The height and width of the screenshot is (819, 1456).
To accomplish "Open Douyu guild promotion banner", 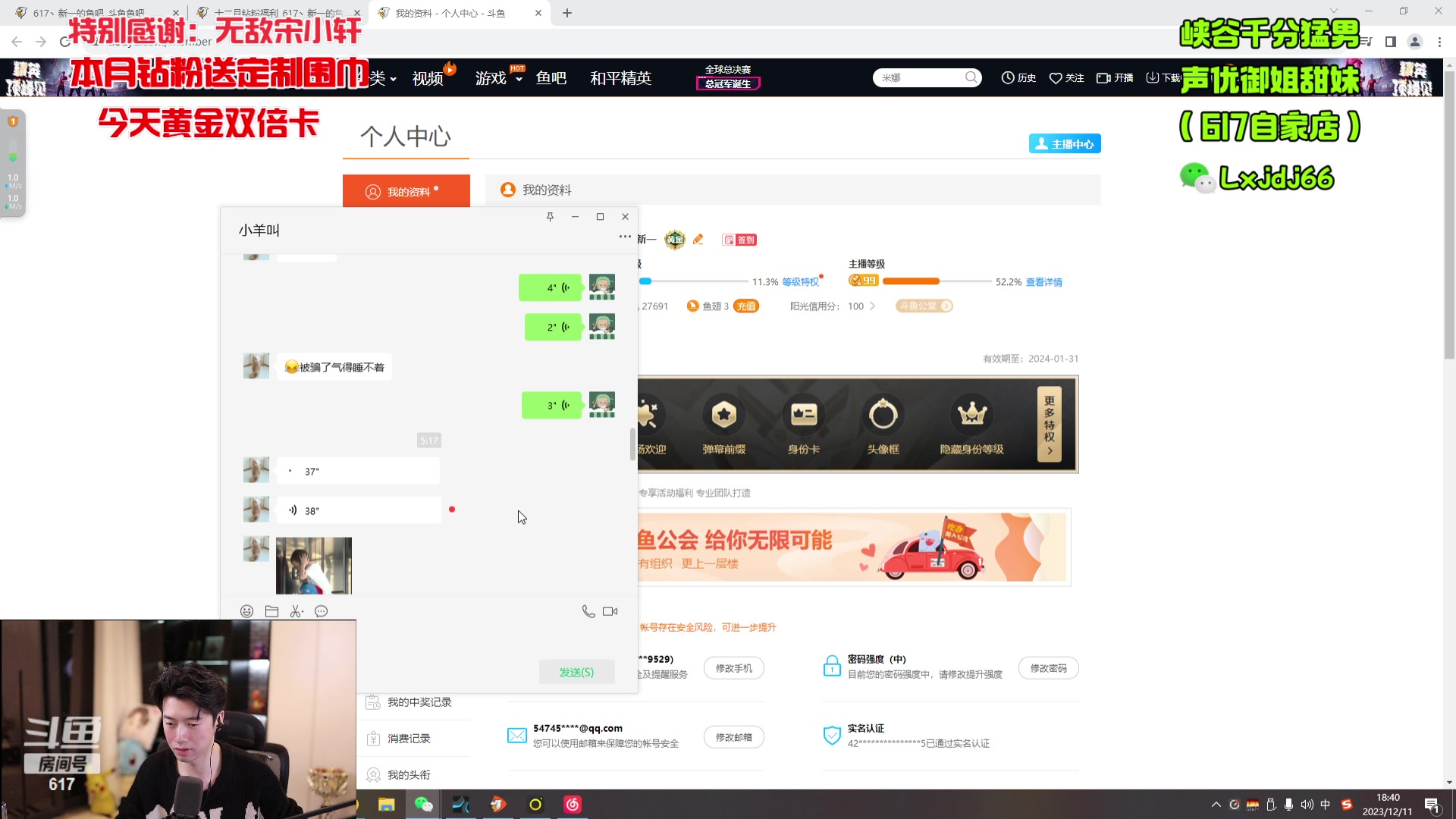I will (x=853, y=547).
